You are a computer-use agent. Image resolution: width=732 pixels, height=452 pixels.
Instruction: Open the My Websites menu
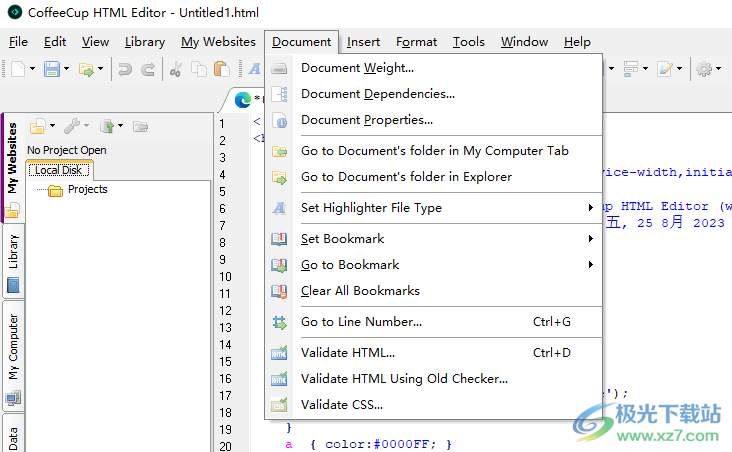218,42
